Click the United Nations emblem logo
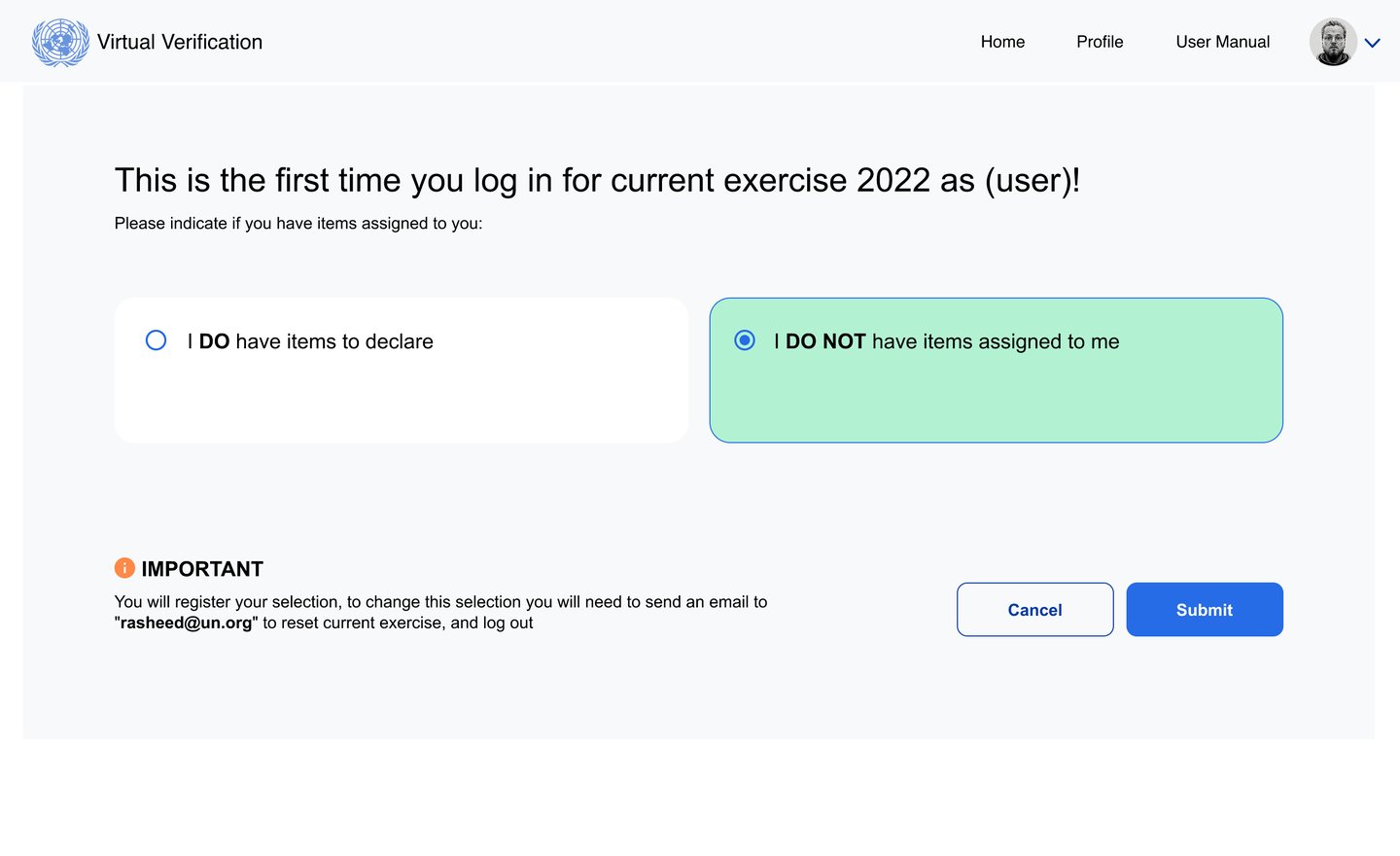The height and width of the screenshot is (856, 1400). tap(60, 43)
